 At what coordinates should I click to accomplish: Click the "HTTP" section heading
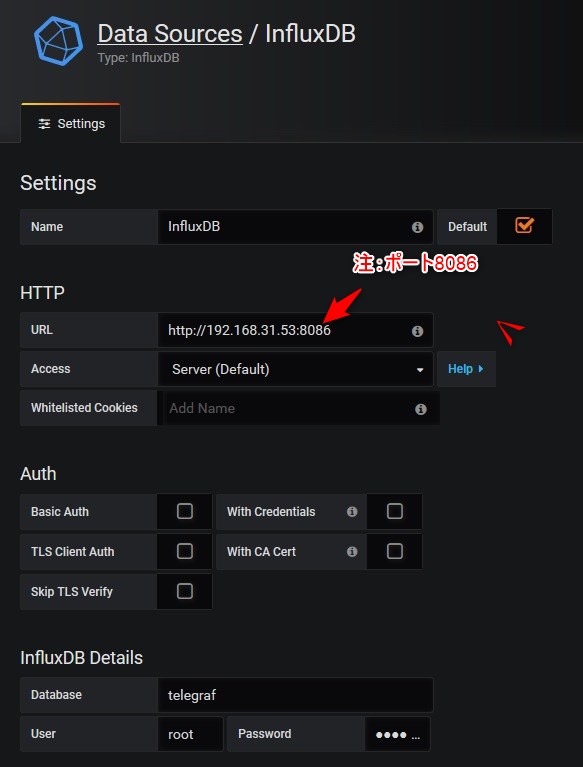43,293
